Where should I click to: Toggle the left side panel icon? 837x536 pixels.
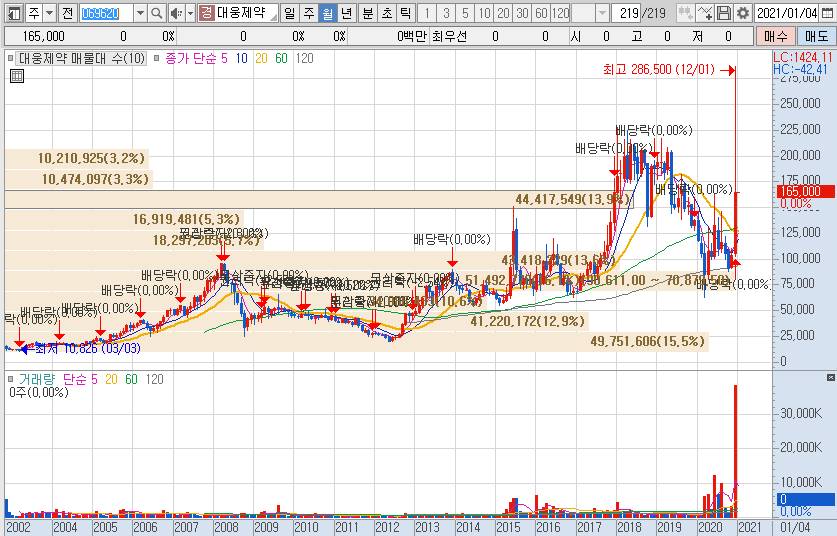(x=14, y=13)
